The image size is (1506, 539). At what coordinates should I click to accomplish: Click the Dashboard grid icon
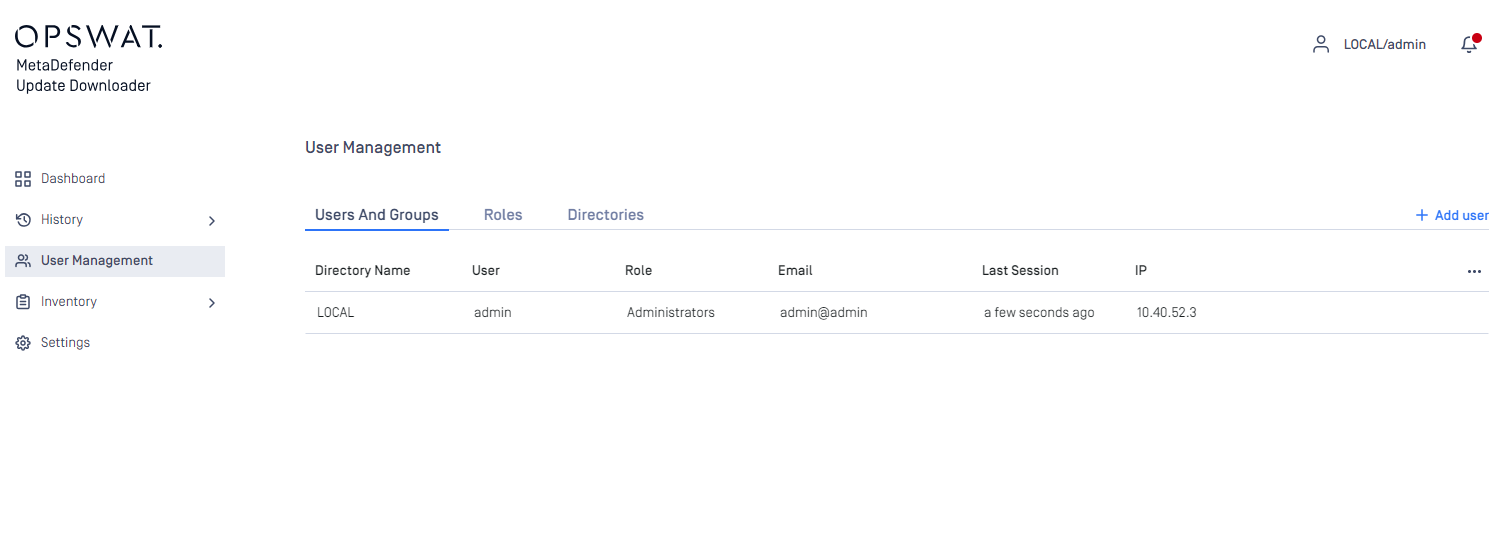click(23, 179)
